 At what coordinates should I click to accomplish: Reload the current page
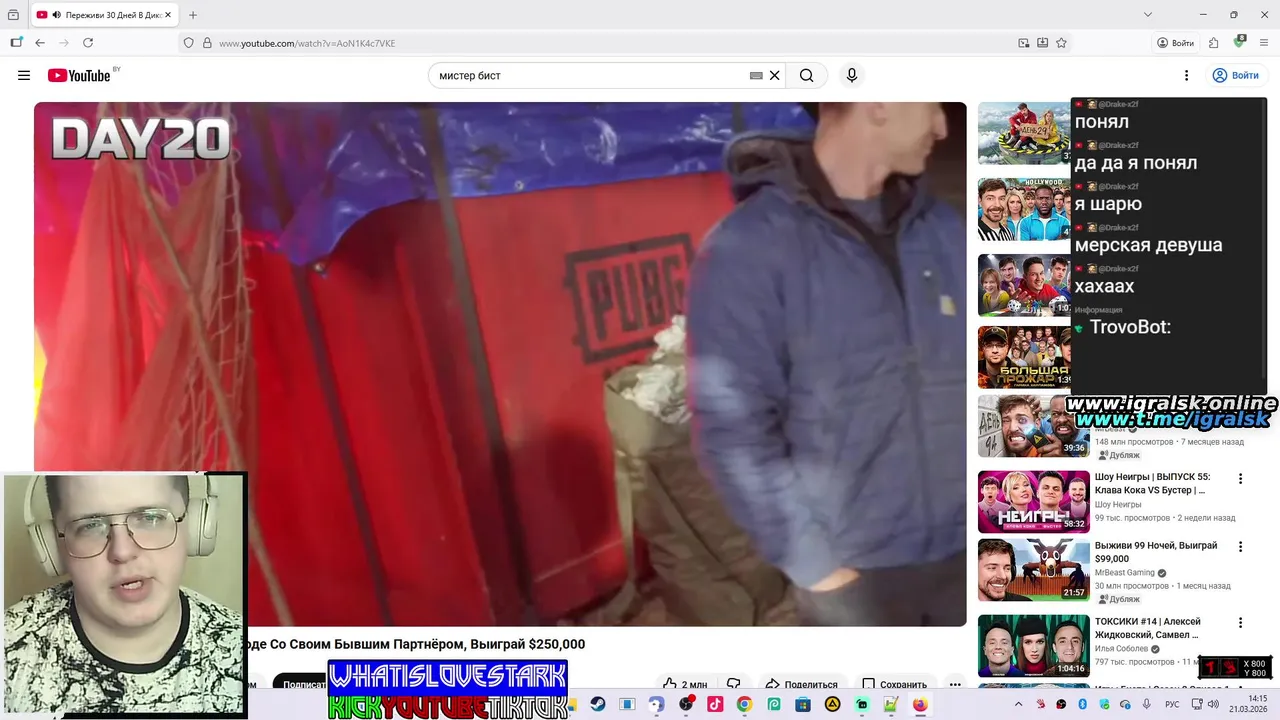click(88, 43)
